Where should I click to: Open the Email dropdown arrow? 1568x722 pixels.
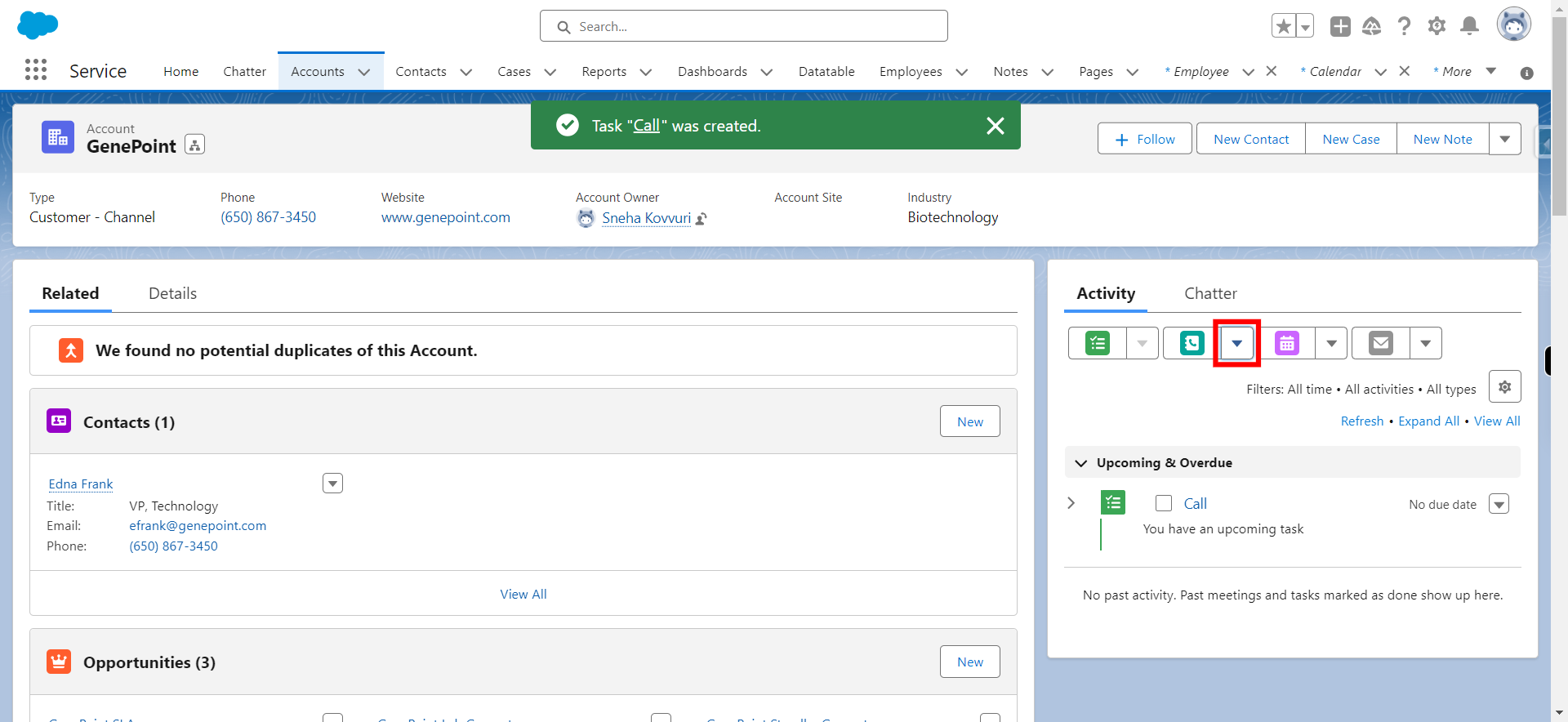(1426, 343)
